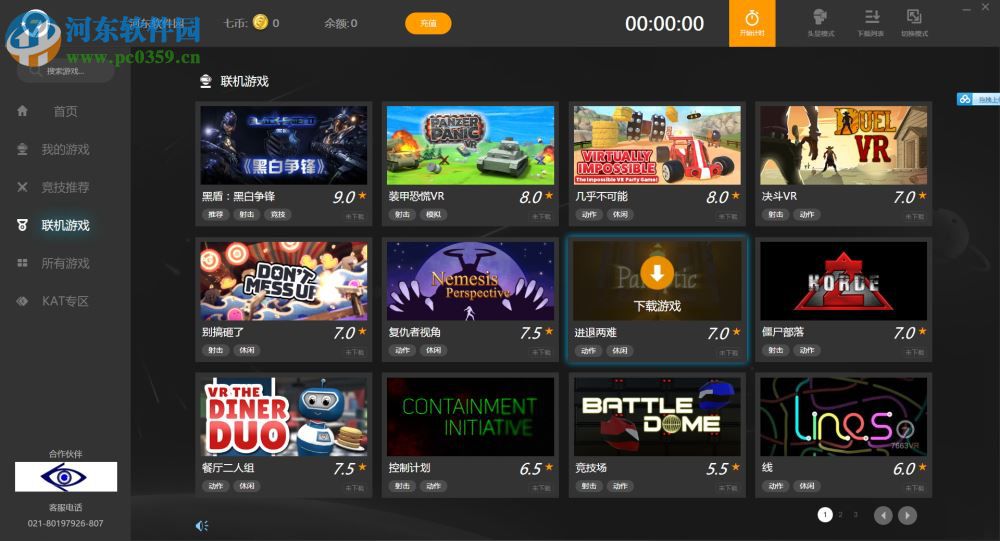
Task: Click the blue cloud icon at right edge
Action: coord(965,99)
